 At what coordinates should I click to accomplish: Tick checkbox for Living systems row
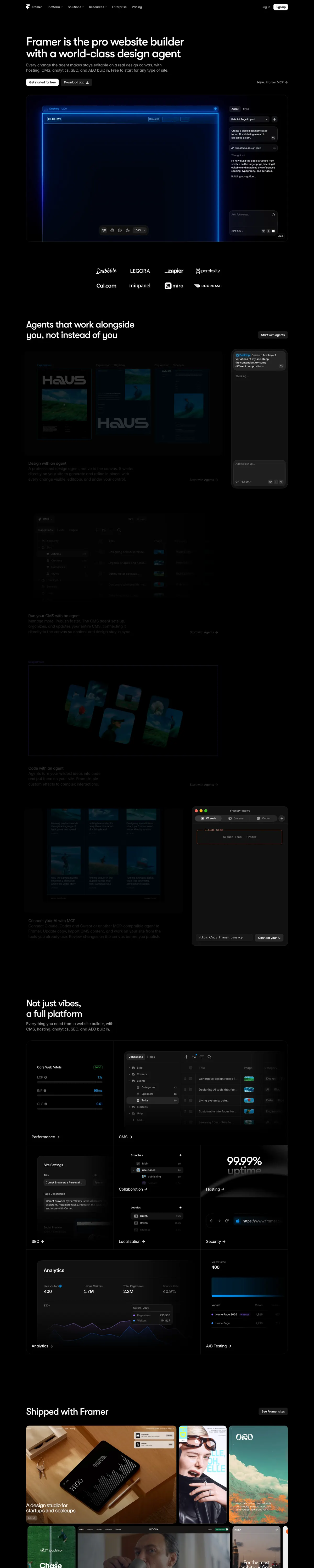(x=191, y=1100)
